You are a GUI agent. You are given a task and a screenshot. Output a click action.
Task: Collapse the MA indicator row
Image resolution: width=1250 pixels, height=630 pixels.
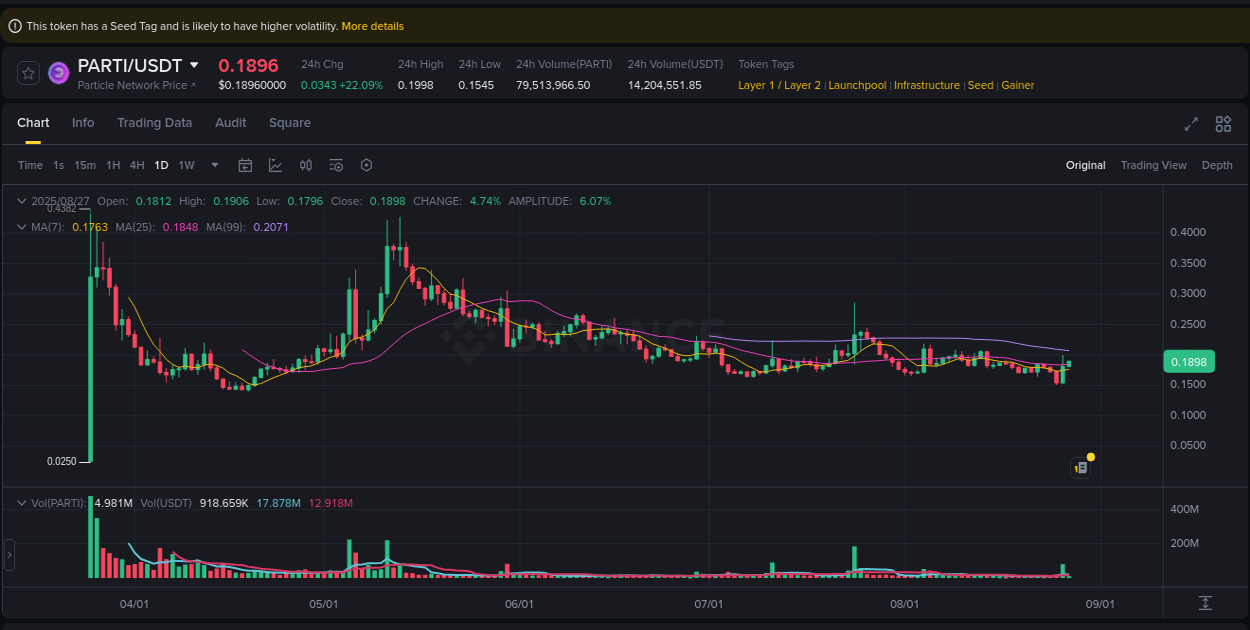click(20, 227)
